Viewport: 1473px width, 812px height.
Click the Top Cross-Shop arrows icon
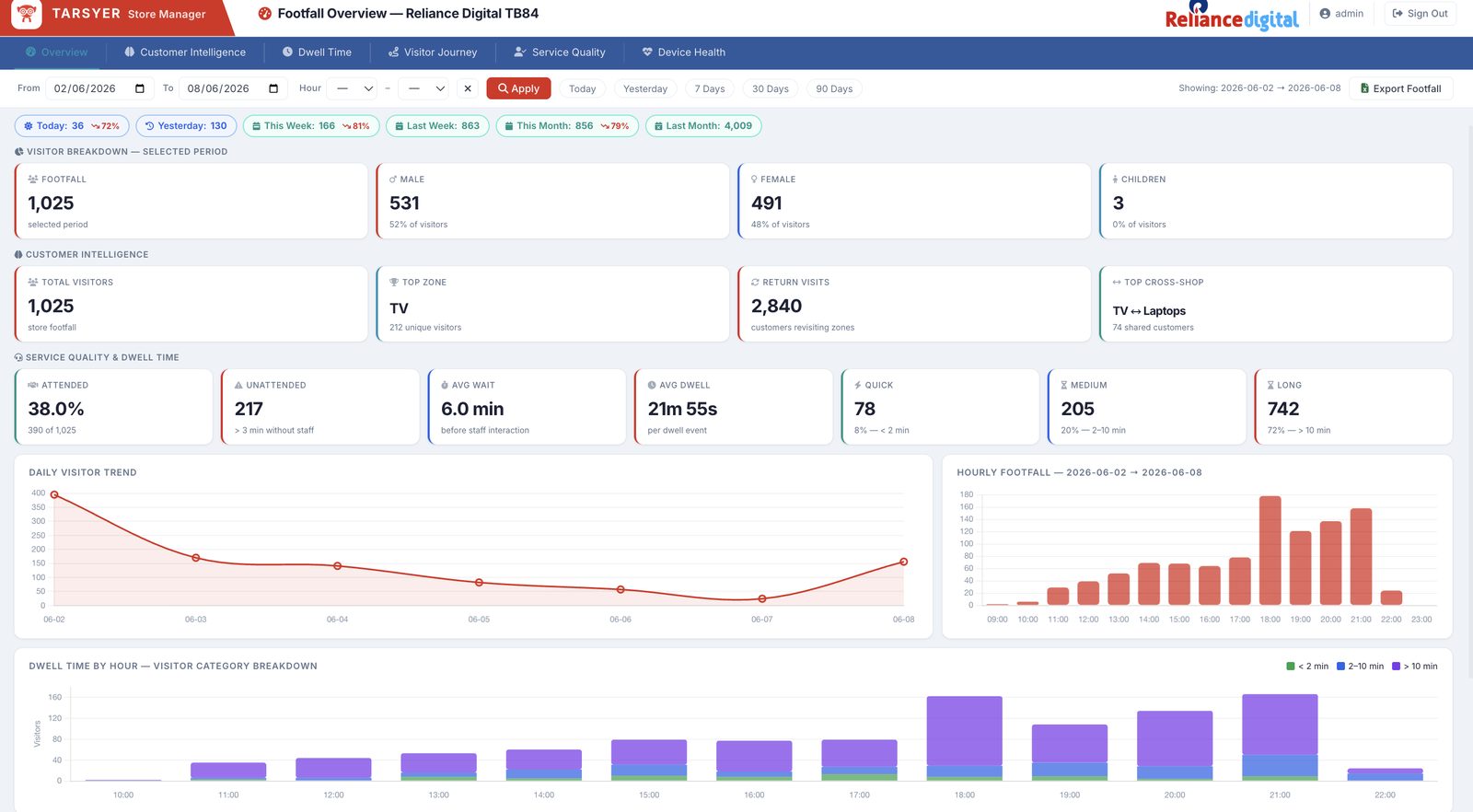point(1117,283)
